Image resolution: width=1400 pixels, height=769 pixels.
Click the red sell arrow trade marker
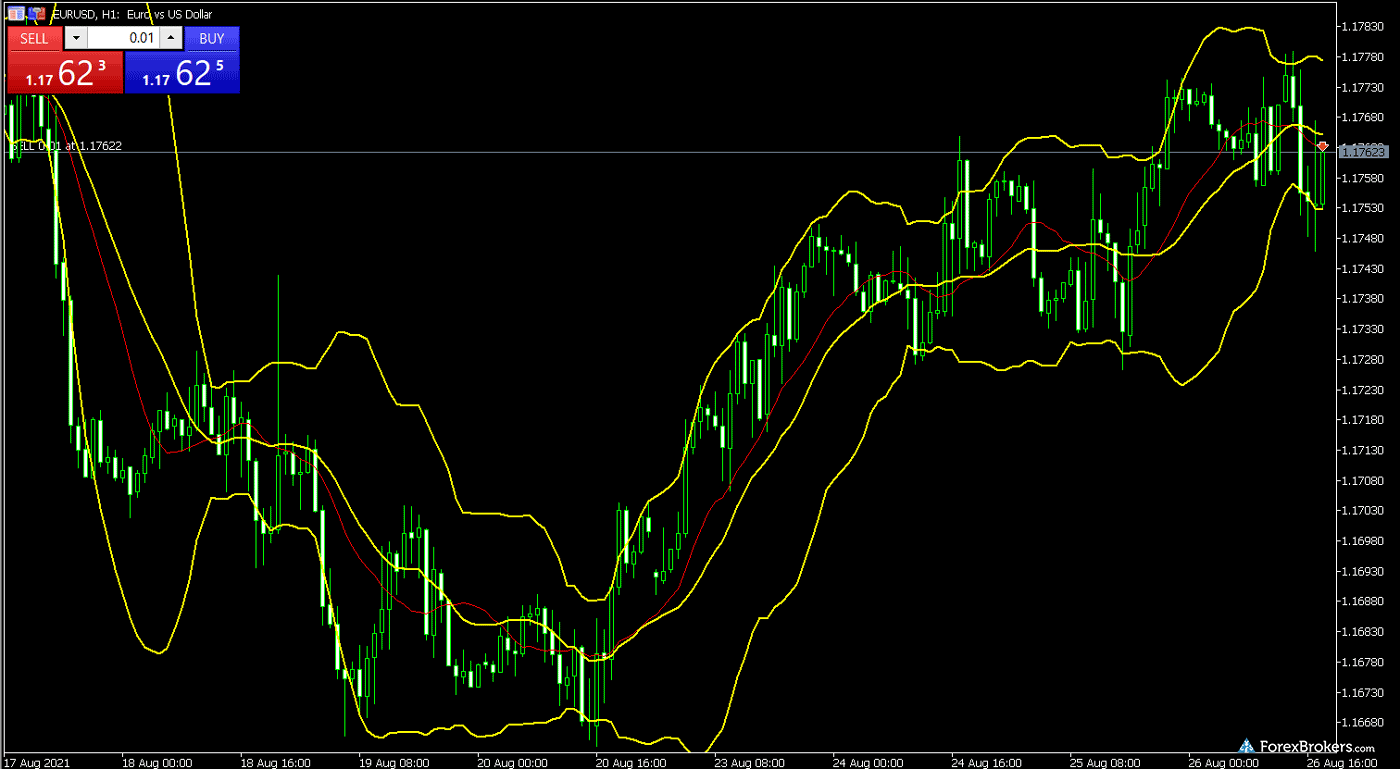pos(1323,146)
